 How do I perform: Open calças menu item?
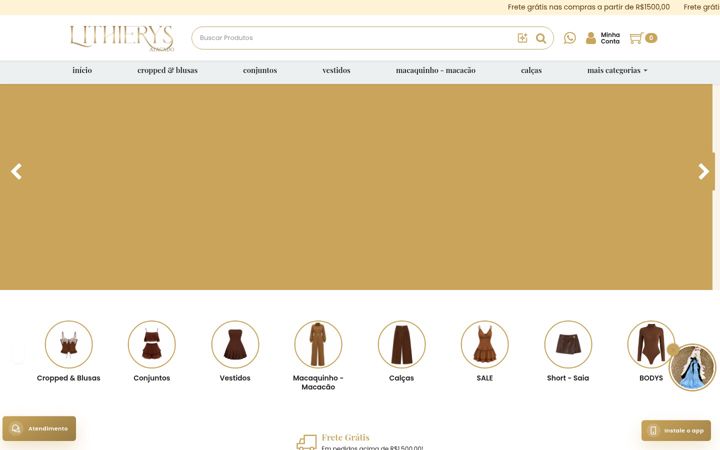(x=531, y=70)
